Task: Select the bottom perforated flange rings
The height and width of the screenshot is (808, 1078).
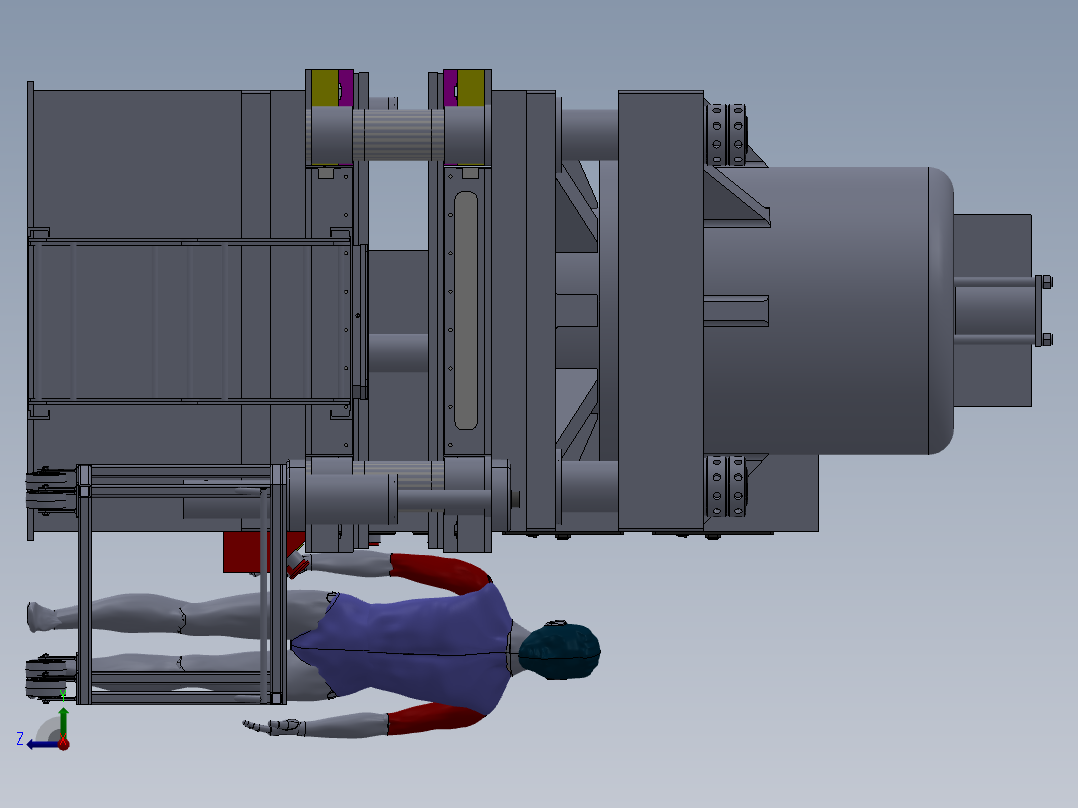Action: (727, 485)
